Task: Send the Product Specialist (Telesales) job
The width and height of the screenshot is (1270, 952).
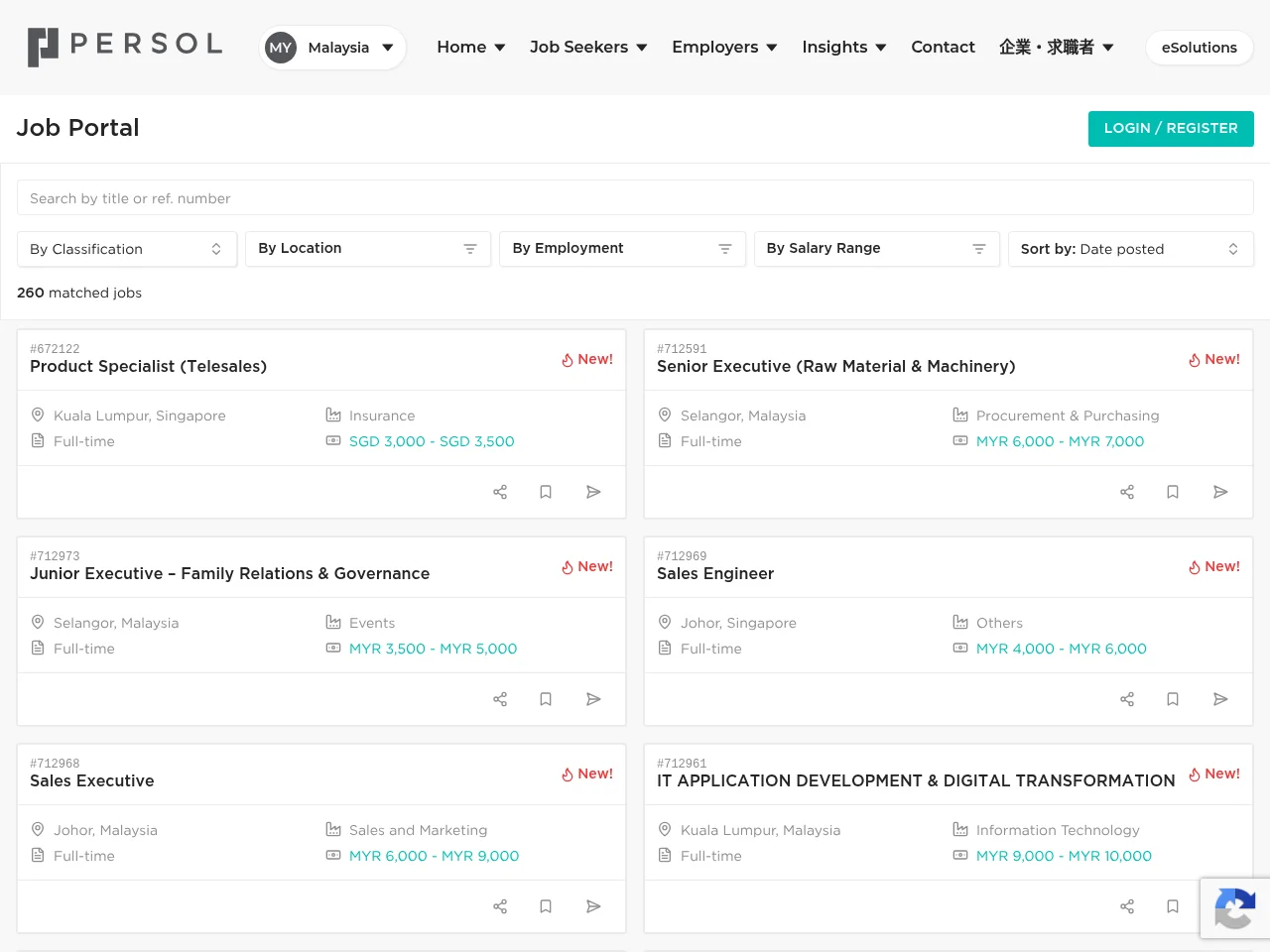Action: 593,492
